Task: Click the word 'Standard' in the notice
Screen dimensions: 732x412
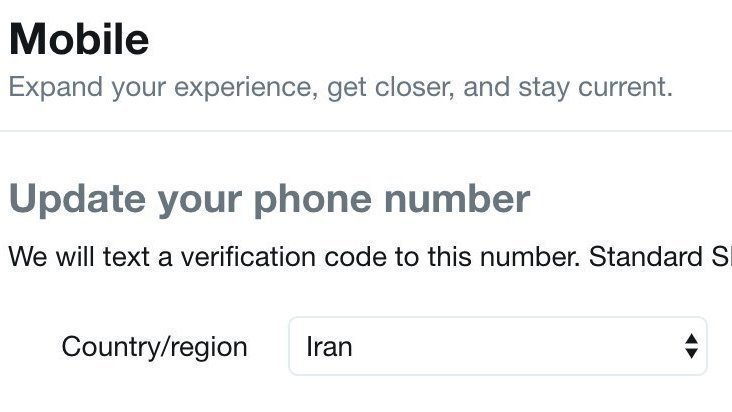Action: point(647,257)
